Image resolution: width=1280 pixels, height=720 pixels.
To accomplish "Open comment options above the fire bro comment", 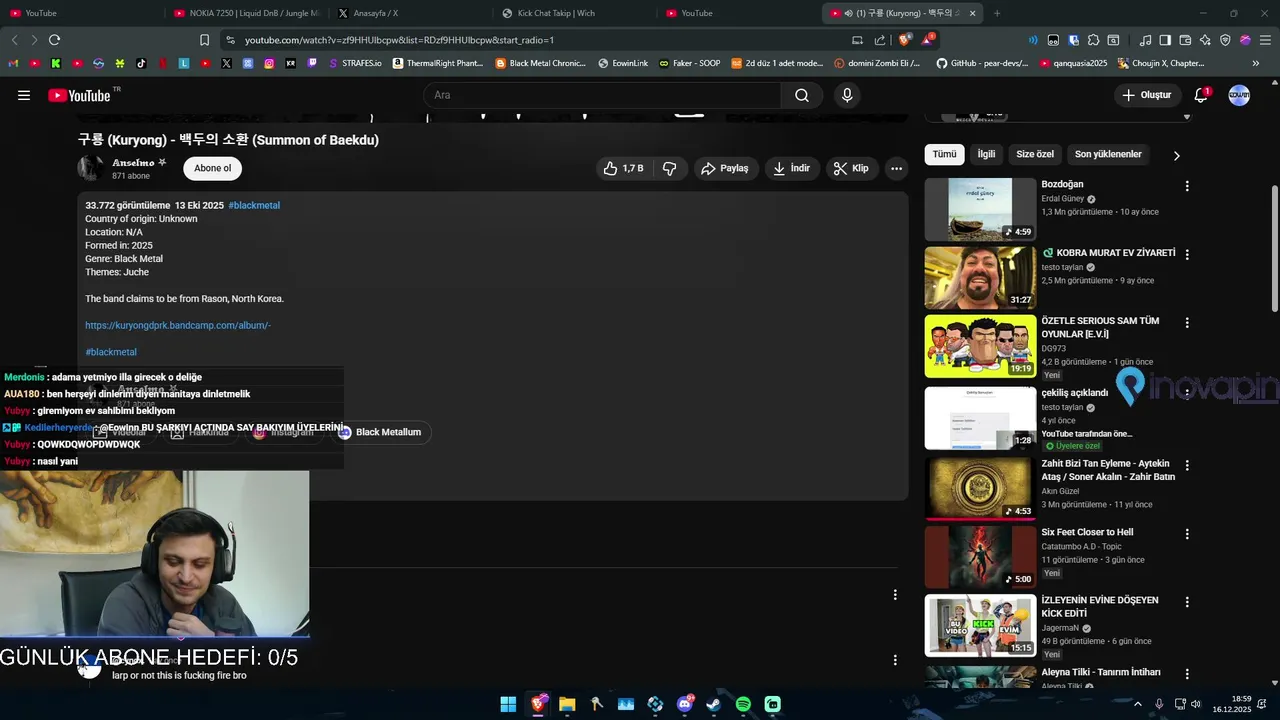I will tap(895, 595).
